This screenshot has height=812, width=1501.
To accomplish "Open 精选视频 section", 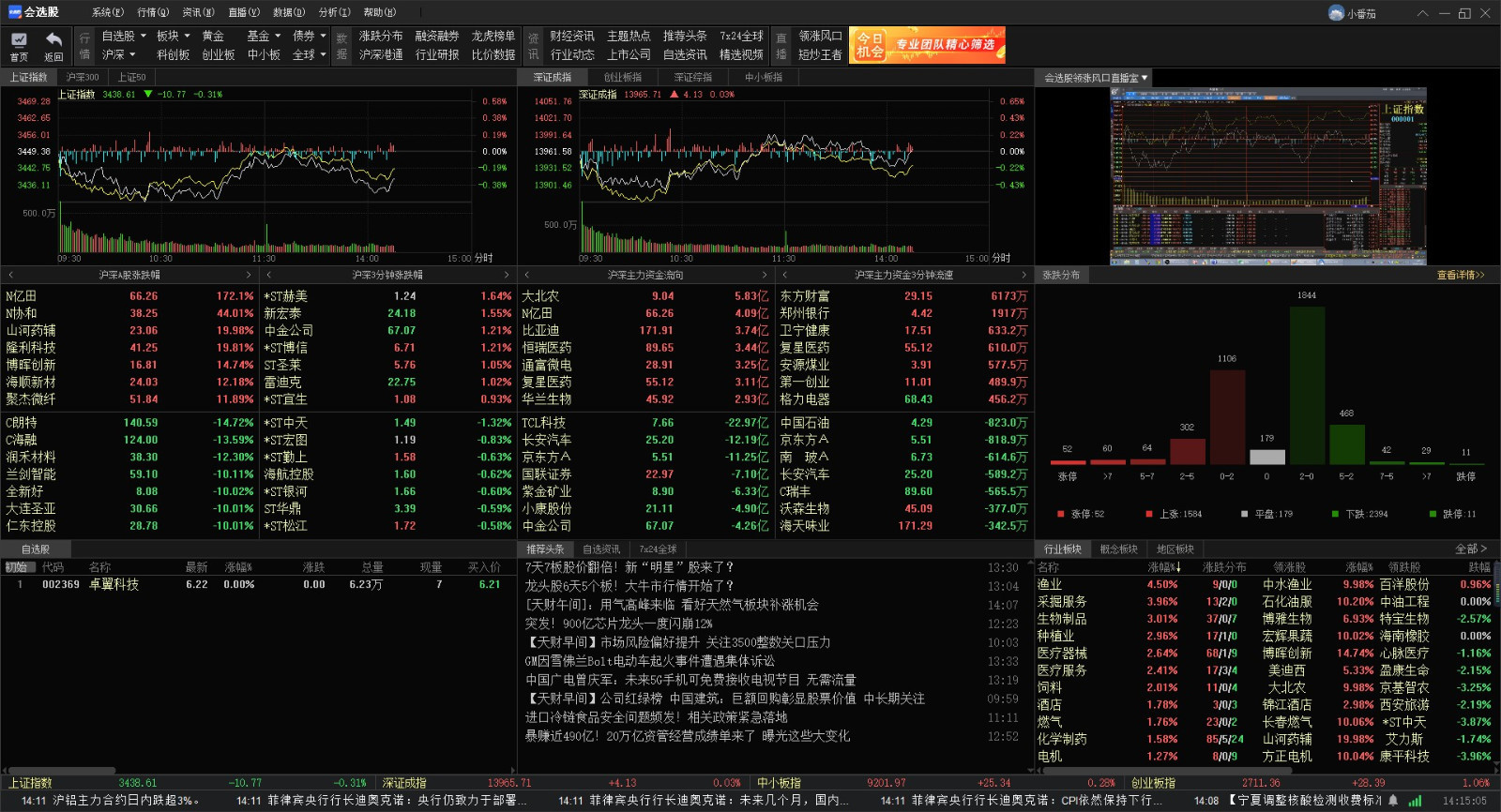I will click(x=740, y=54).
